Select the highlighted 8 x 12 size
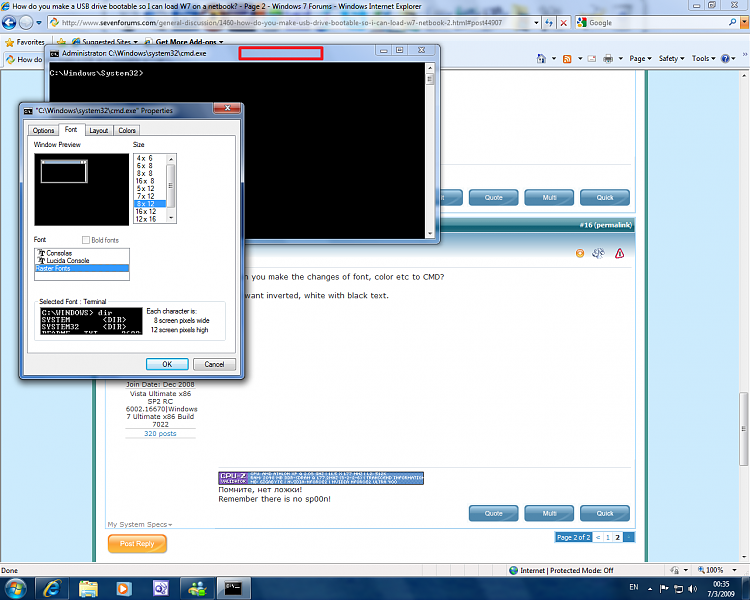Image resolution: width=750 pixels, height=600 pixels. pyautogui.click(x=149, y=204)
